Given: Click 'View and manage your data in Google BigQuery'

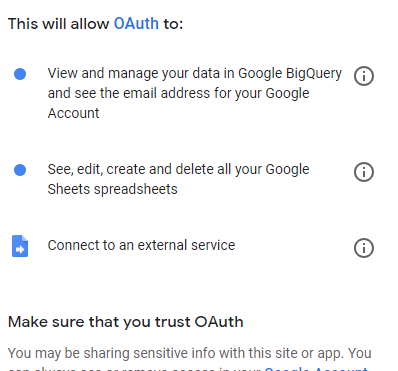Looking at the screenshot, I should pos(195,74).
